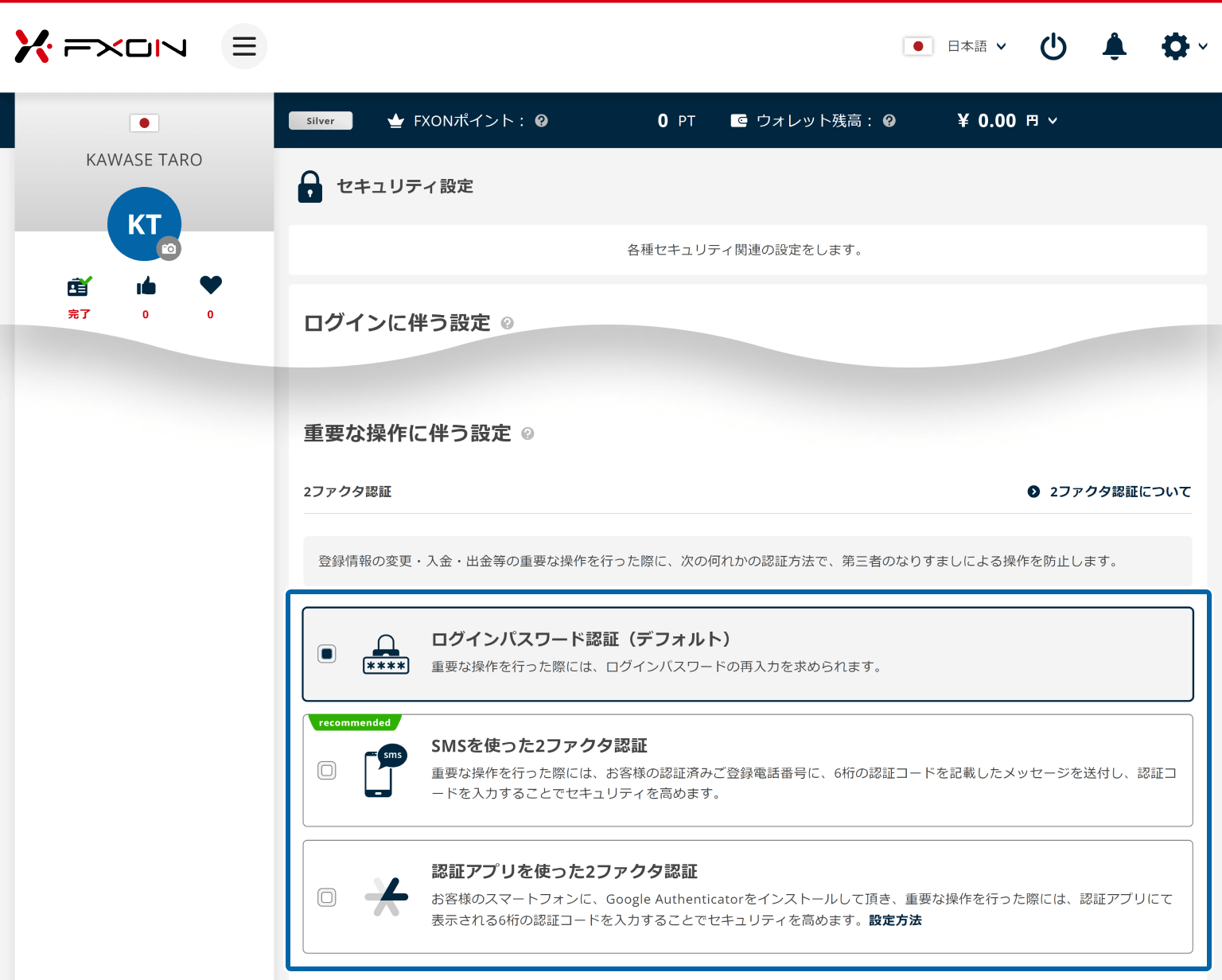Viewport: 1222px width, 980px height.
Task: Click the FXON logo
Action: [x=100, y=47]
